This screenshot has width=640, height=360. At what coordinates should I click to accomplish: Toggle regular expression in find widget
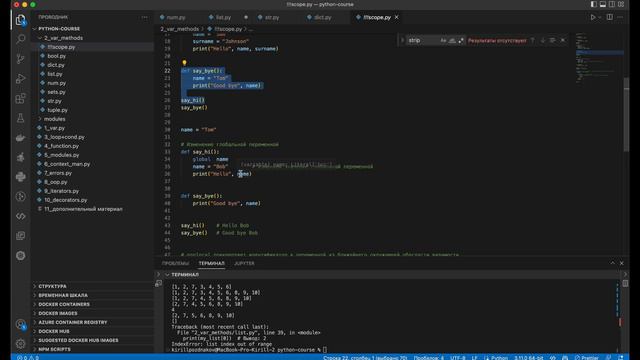click(461, 40)
